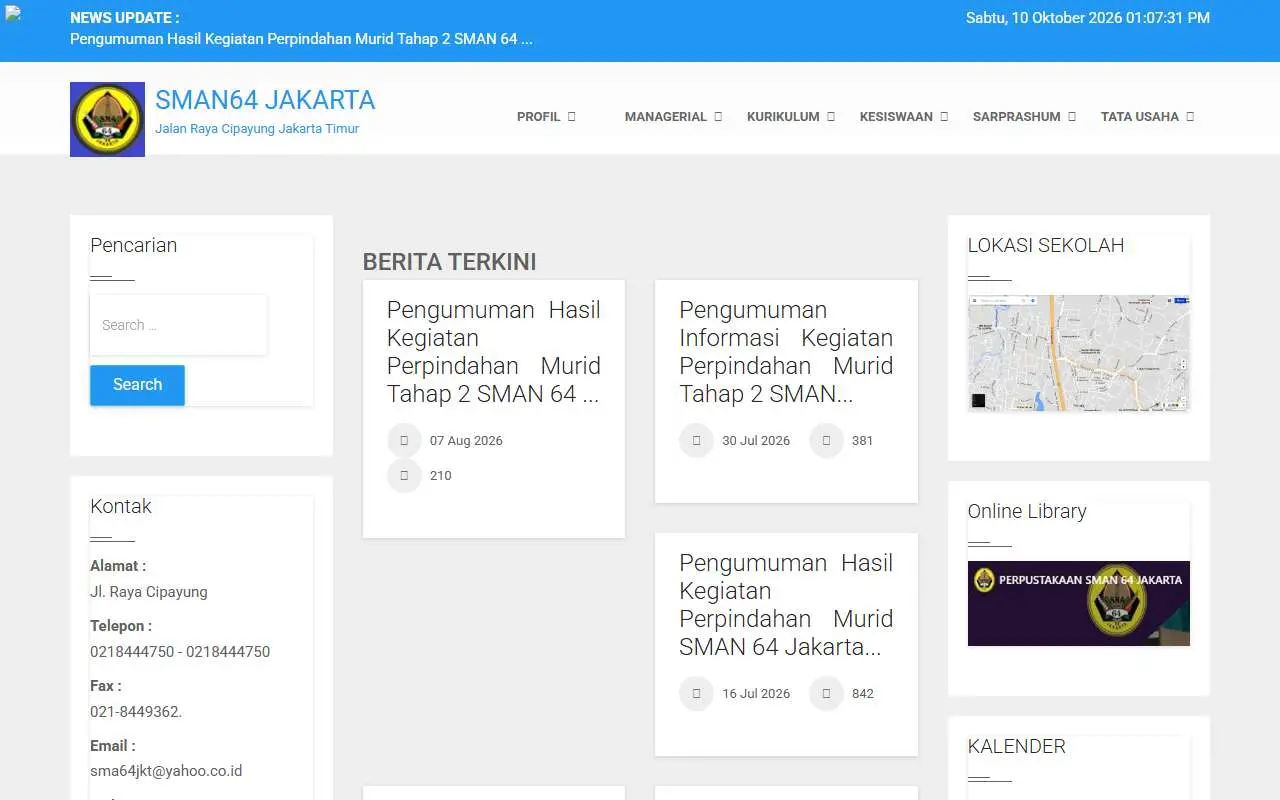Image resolution: width=1280 pixels, height=800 pixels.
Task: Expand the KESISWAAN menu arrow
Action: point(944,117)
